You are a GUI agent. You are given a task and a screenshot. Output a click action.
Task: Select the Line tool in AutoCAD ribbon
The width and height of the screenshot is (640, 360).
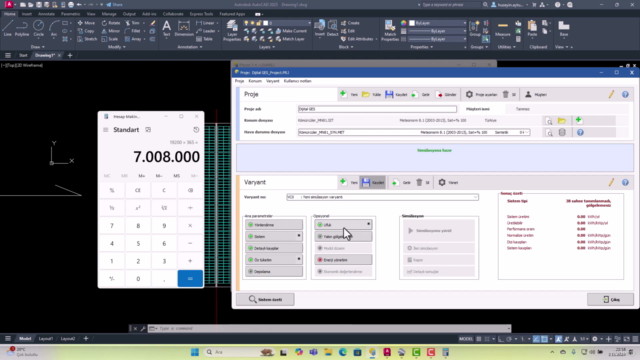pos(7,29)
